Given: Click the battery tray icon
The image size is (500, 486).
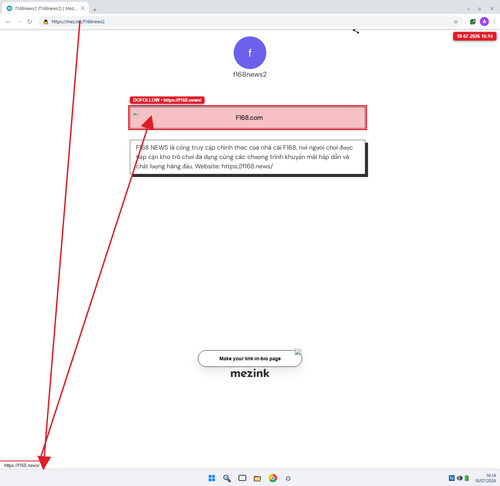Looking at the screenshot, I should (467, 478).
